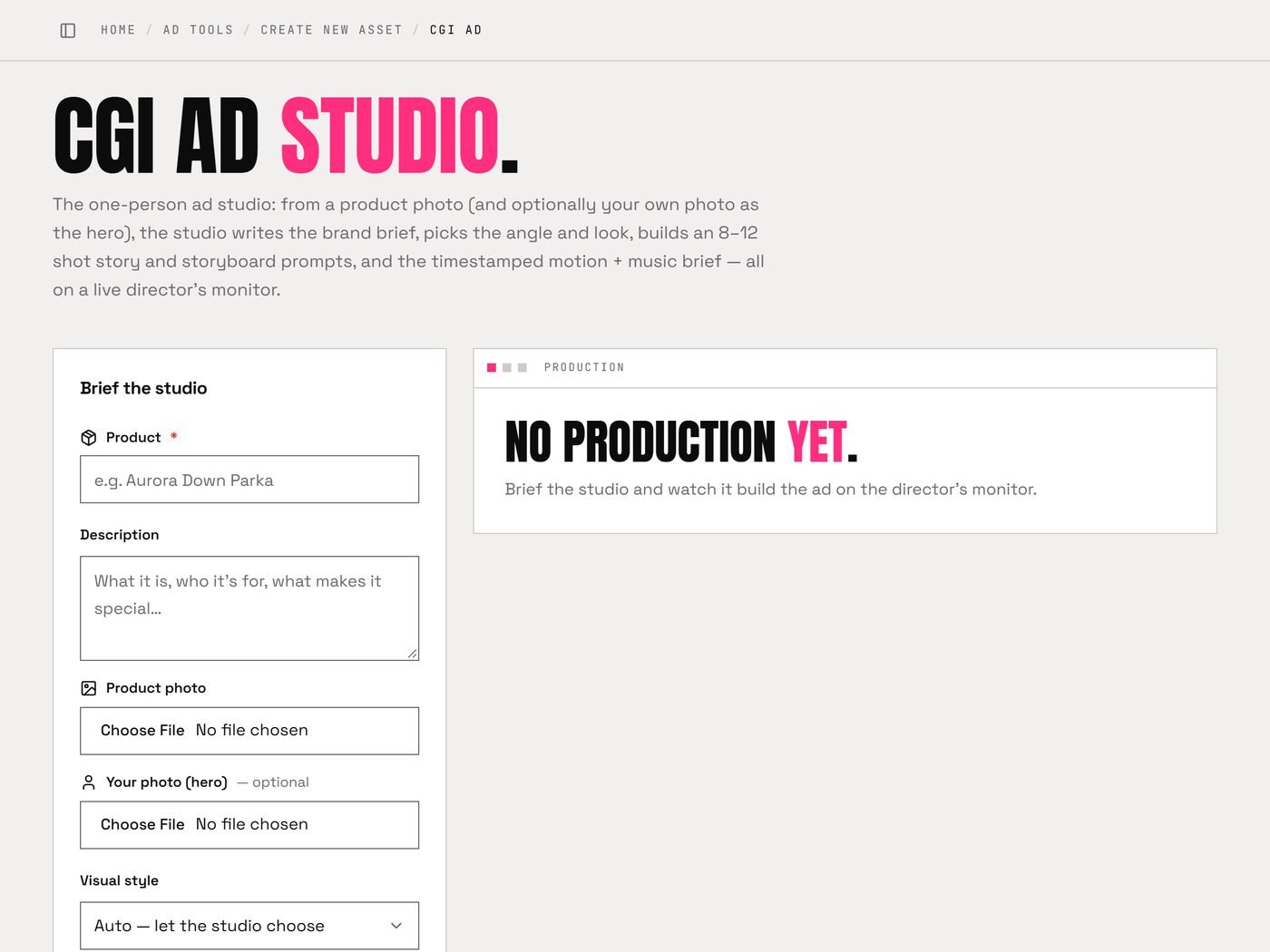The height and width of the screenshot is (952, 1270).
Task: Click the Product box icon
Action: [x=89, y=438]
